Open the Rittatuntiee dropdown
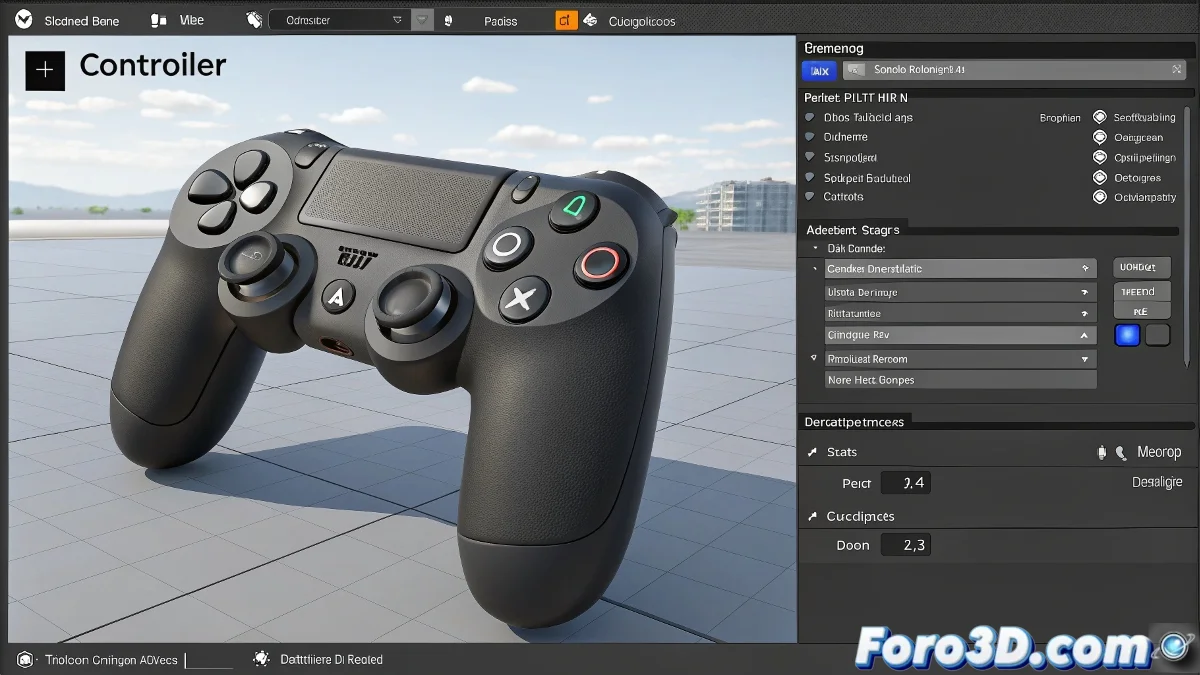 coord(960,313)
